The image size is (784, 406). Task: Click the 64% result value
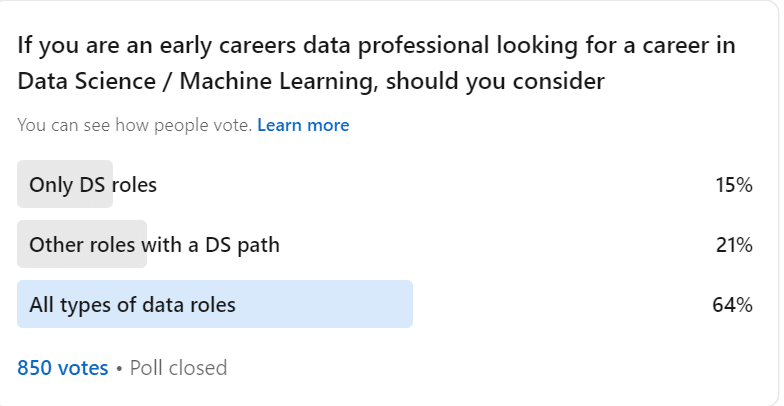732,305
